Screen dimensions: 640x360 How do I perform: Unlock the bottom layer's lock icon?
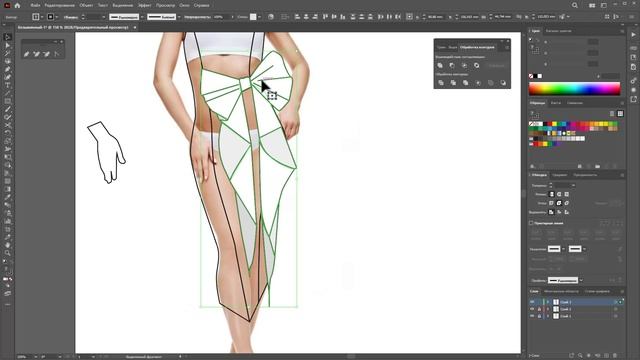[539, 316]
